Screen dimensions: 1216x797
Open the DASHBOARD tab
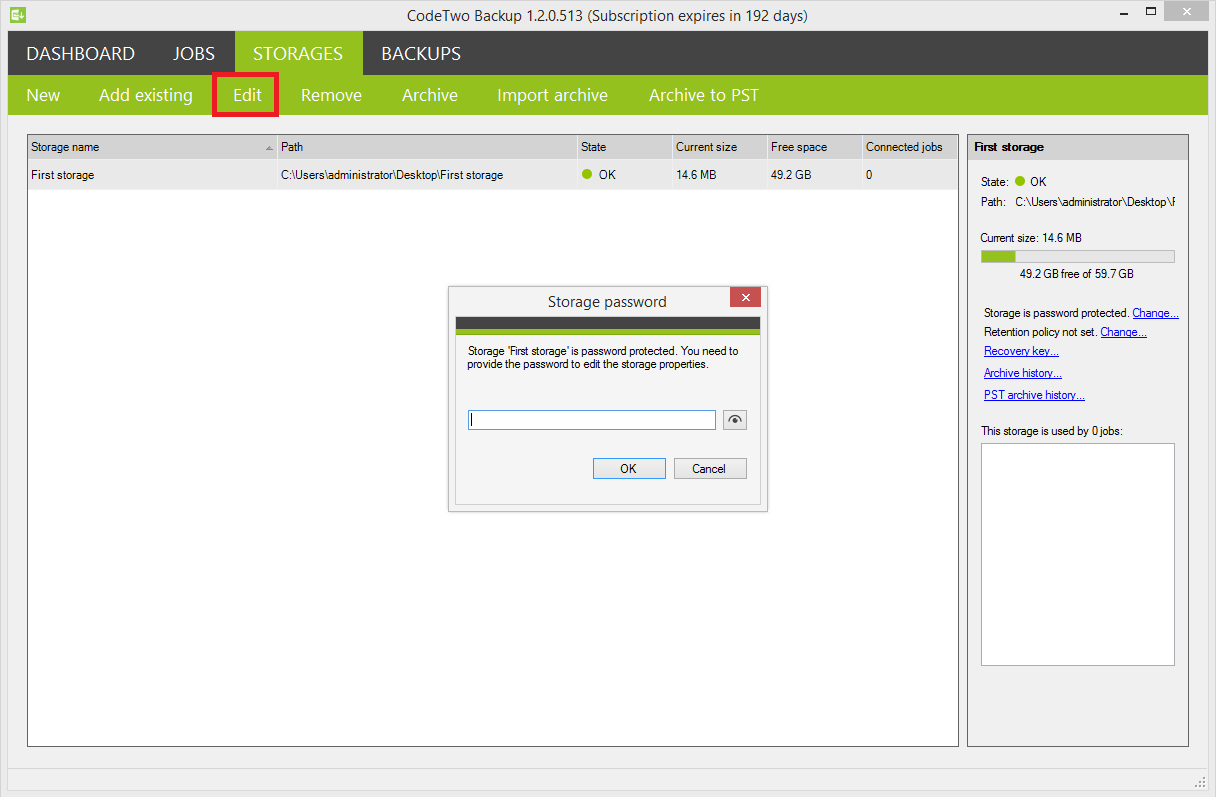[x=79, y=53]
